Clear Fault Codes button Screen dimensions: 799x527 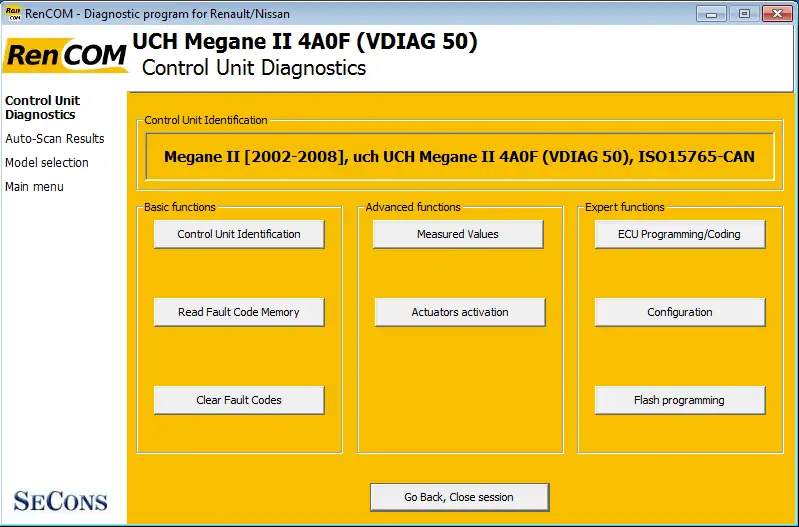[x=239, y=400]
